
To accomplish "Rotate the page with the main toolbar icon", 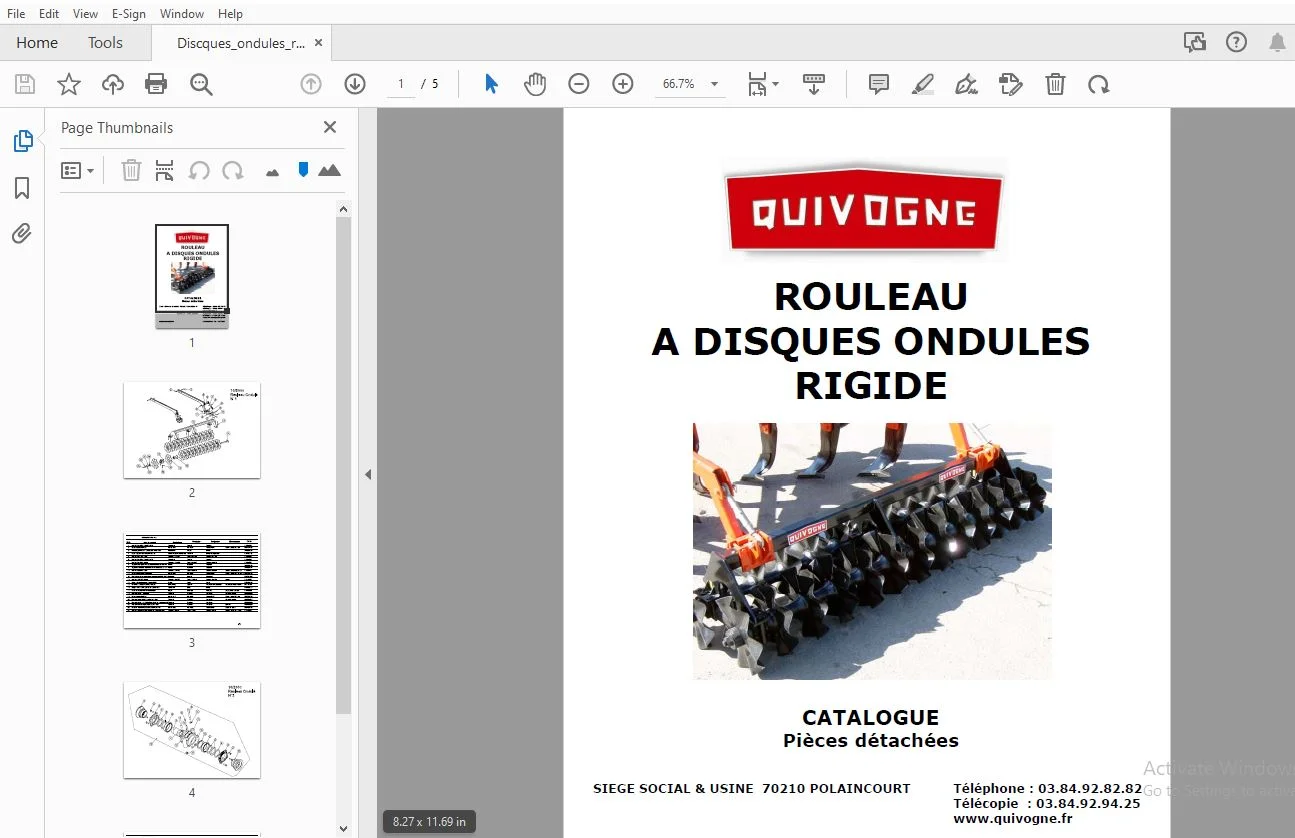I will pyautogui.click(x=1099, y=84).
